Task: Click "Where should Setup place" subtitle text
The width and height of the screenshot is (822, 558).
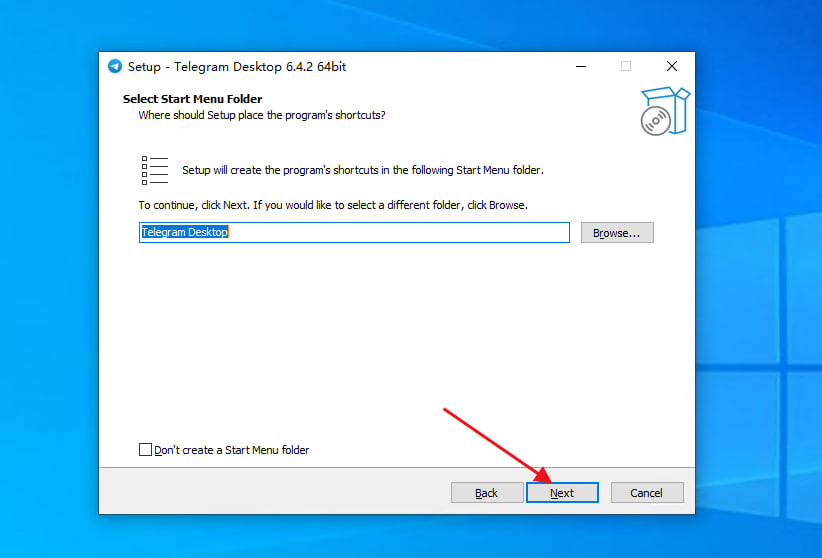Action: pyautogui.click(x=261, y=115)
